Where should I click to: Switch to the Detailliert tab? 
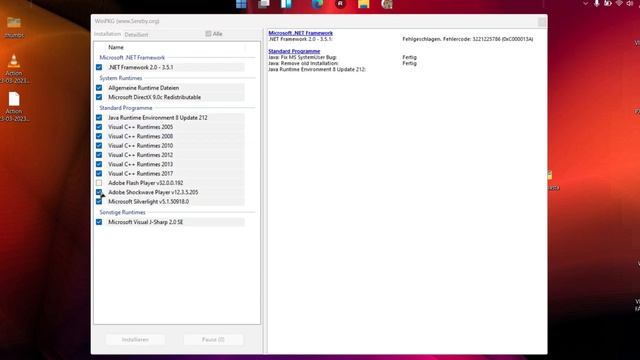click(136, 35)
